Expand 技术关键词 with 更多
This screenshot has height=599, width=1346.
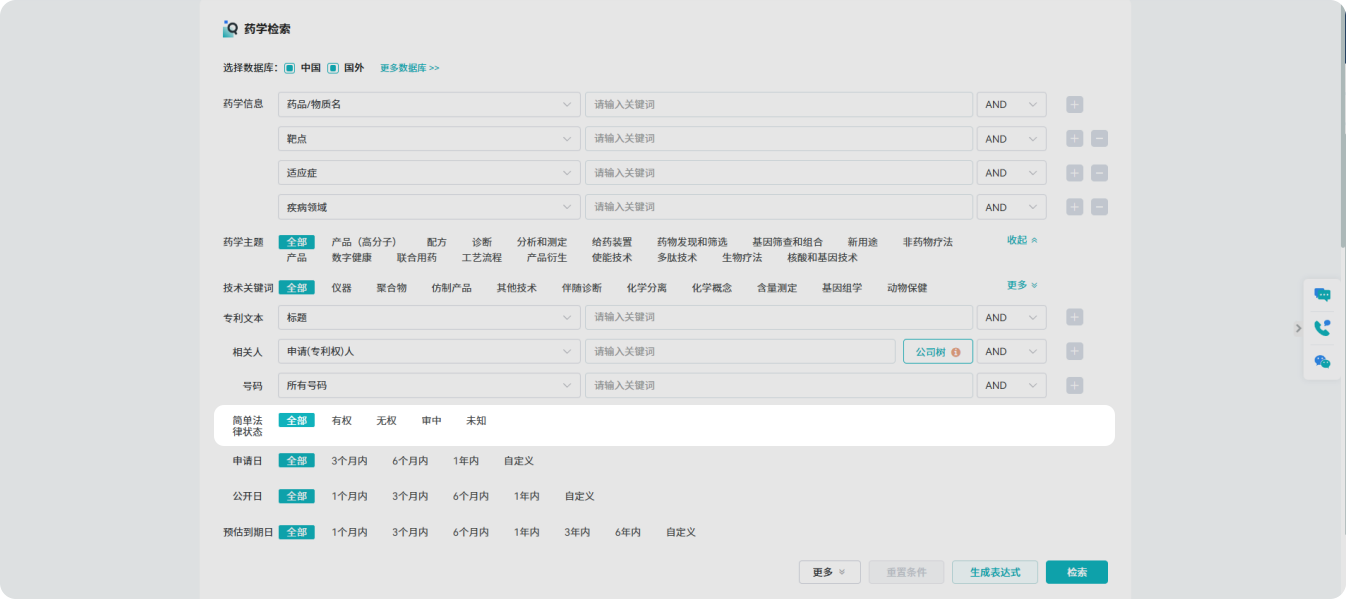(x=1022, y=285)
